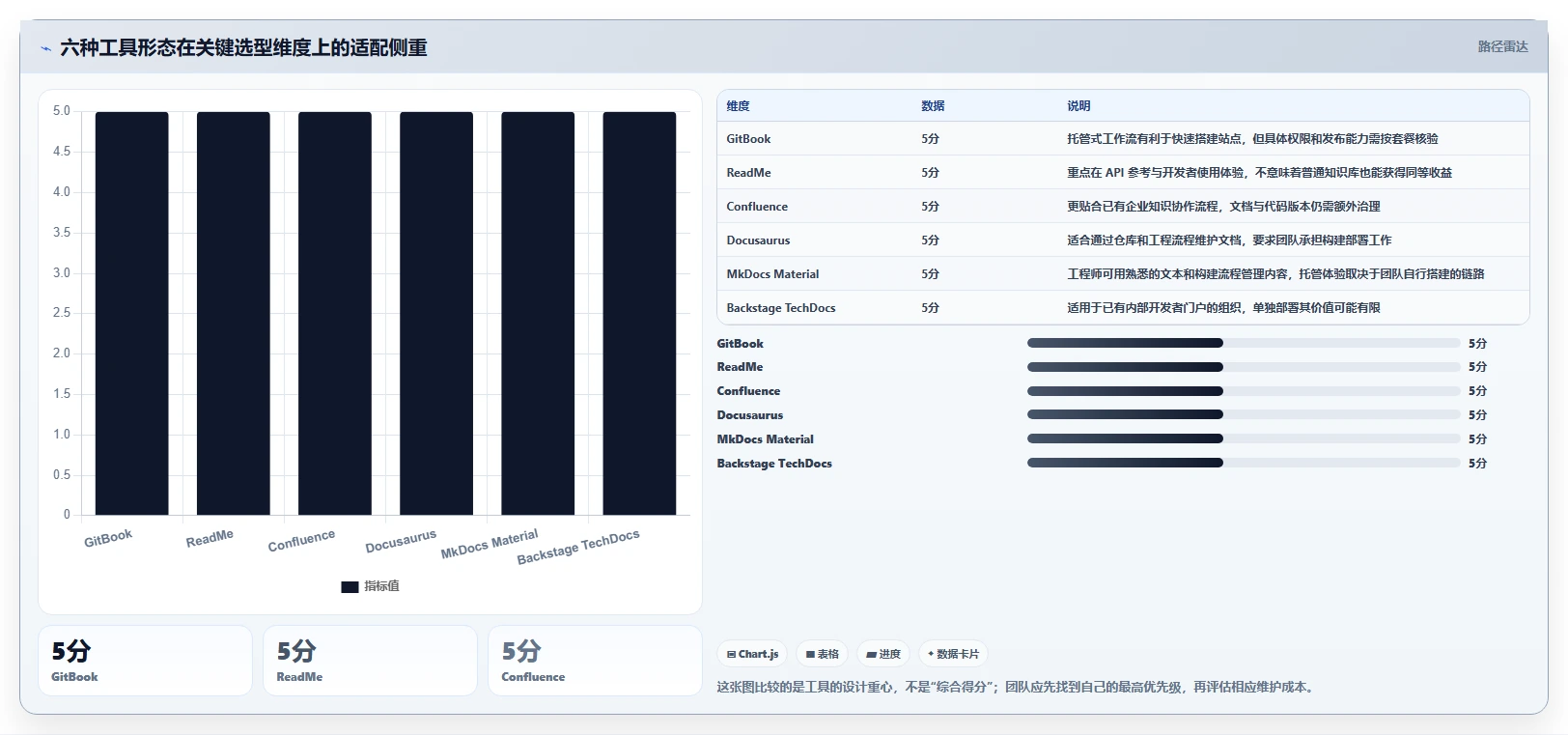Open the Confluence 5分 data card
Image resolution: width=1568 pixels, height=735 pixels.
[595, 661]
